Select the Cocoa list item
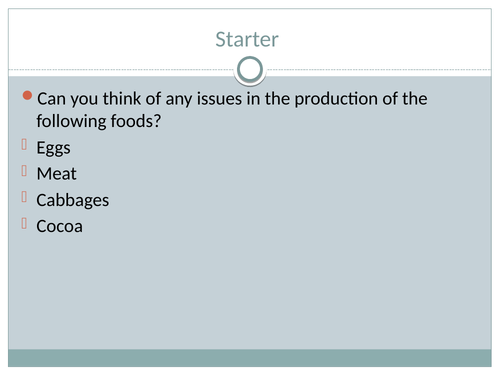 59,226
